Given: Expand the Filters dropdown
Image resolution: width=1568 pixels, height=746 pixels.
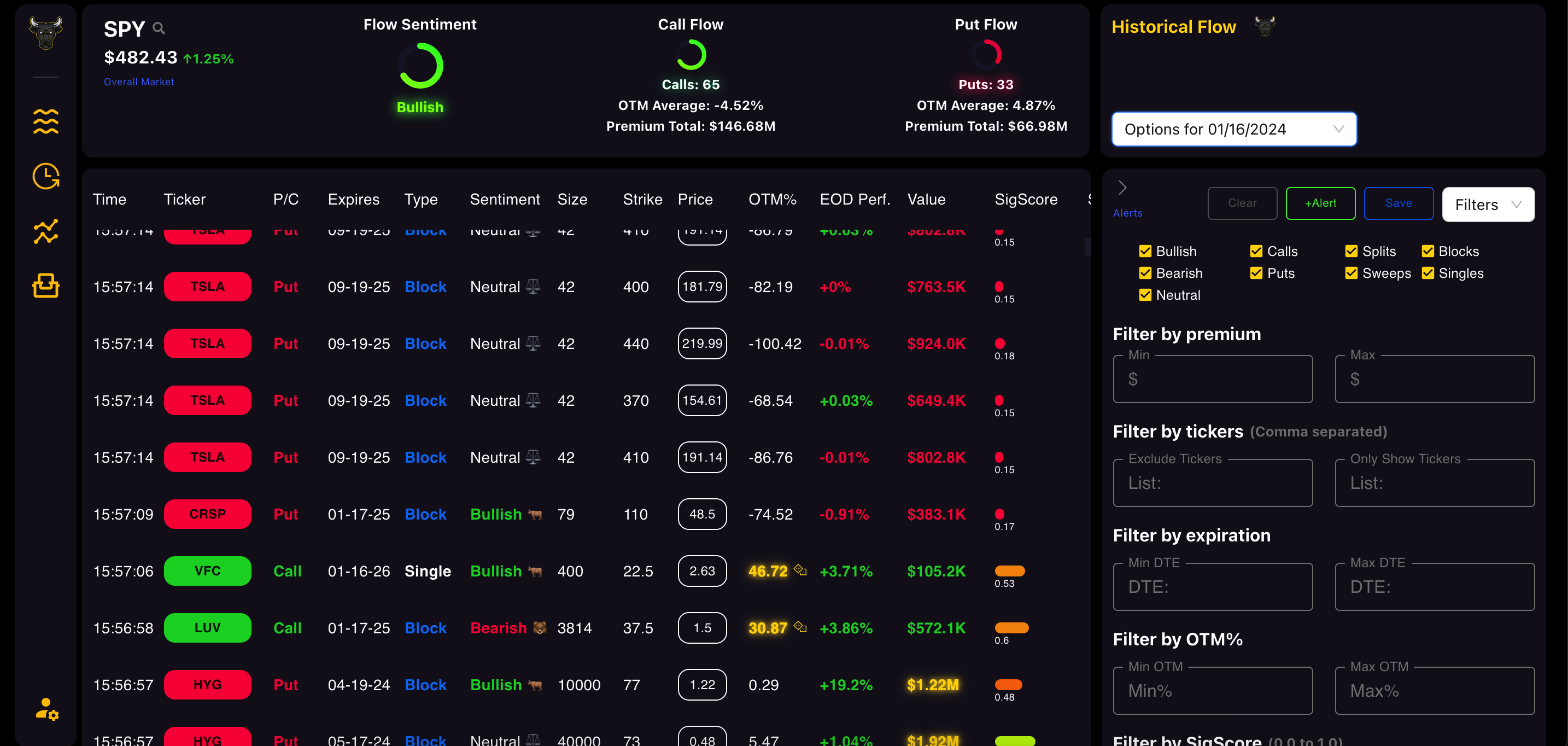Looking at the screenshot, I should pyautogui.click(x=1487, y=205).
